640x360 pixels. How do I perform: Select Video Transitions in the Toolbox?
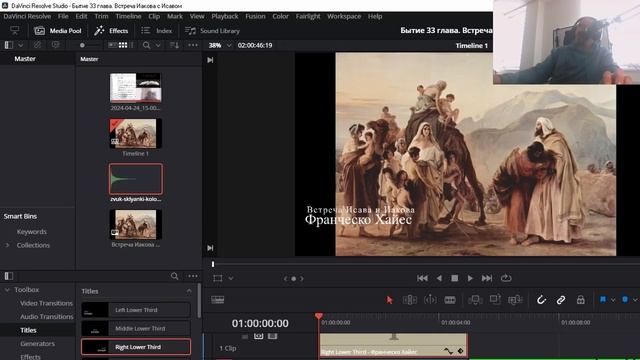pyautogui.click(x=46, y=303)
